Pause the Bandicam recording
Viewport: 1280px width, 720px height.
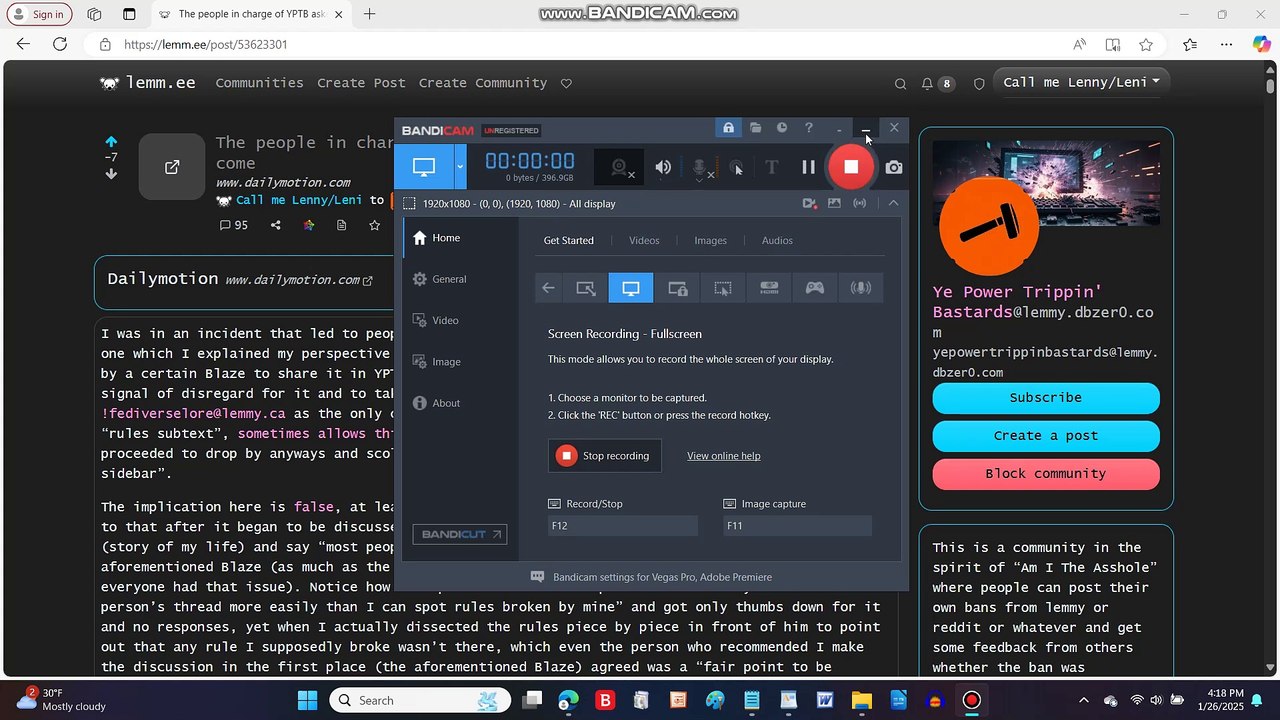808,167
